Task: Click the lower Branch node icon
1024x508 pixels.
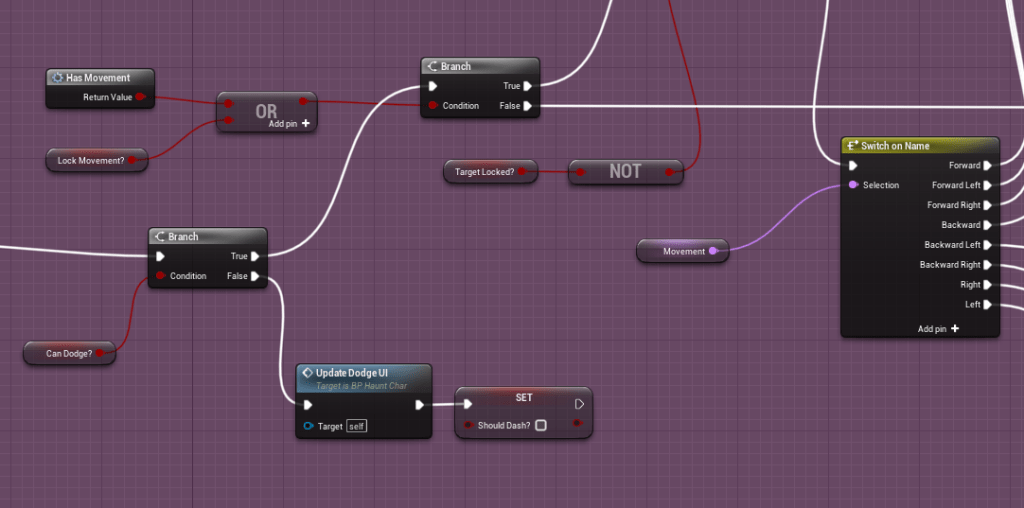Action: click(159, 237)
